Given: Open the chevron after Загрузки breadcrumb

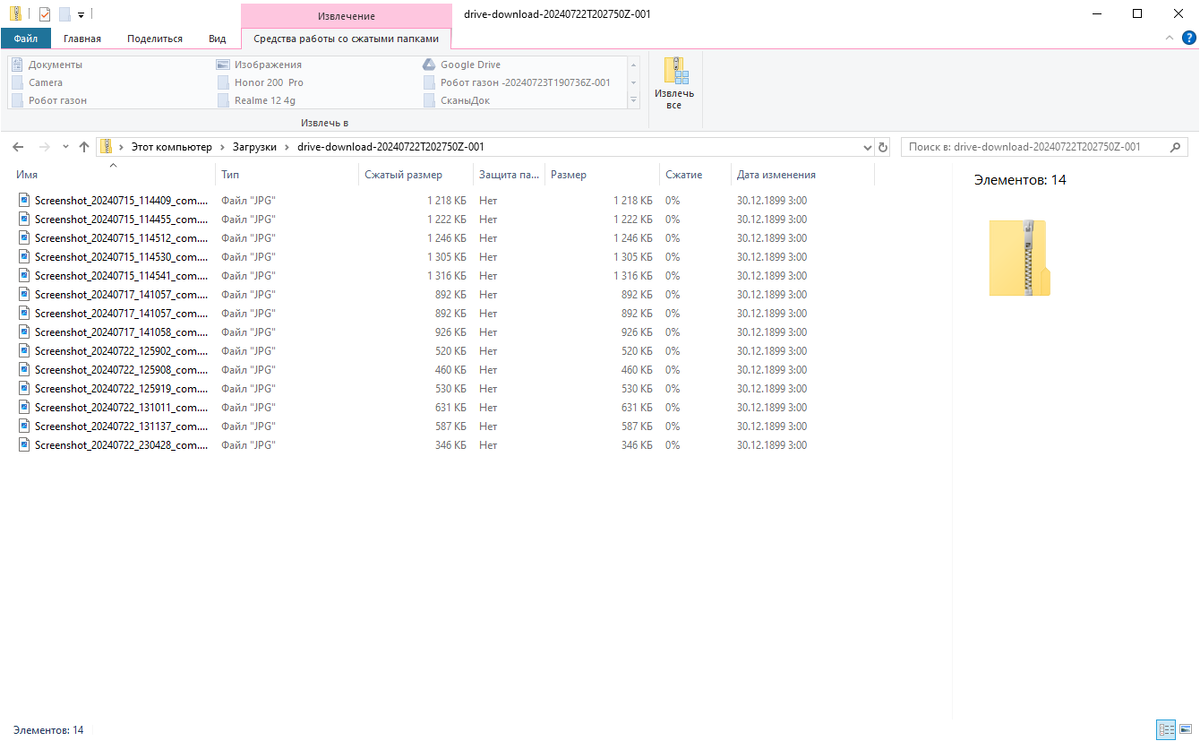Looking at the screenshot, I should click(x=287, y=147).
